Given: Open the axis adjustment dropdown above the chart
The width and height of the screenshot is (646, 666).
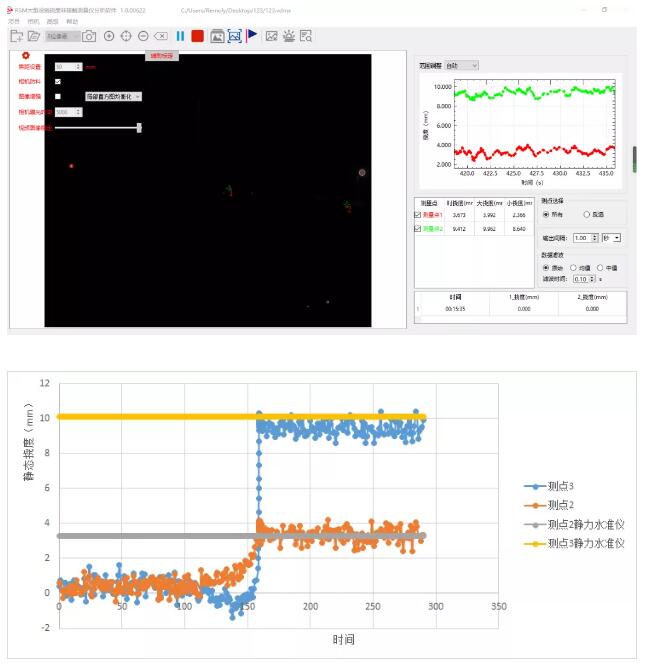Looking at the screenshot, I should [x=462, y=65].
